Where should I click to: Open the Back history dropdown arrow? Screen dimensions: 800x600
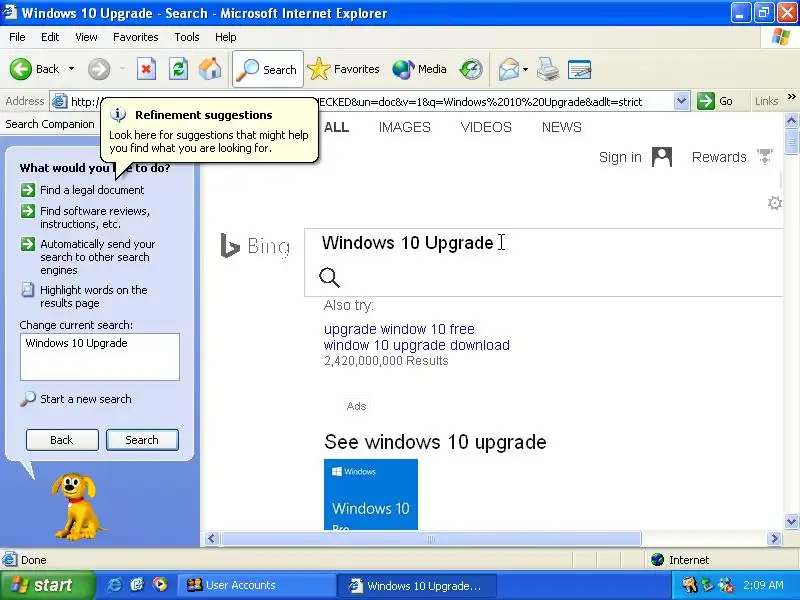tap(71, 69)
